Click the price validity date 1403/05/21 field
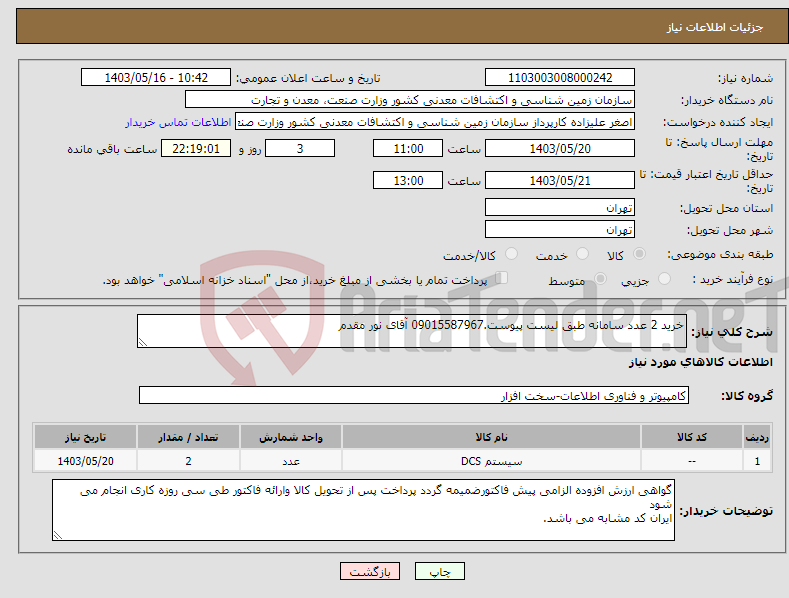Image resolution: width=789 pixels, height=598 pixels. [560, 180]
